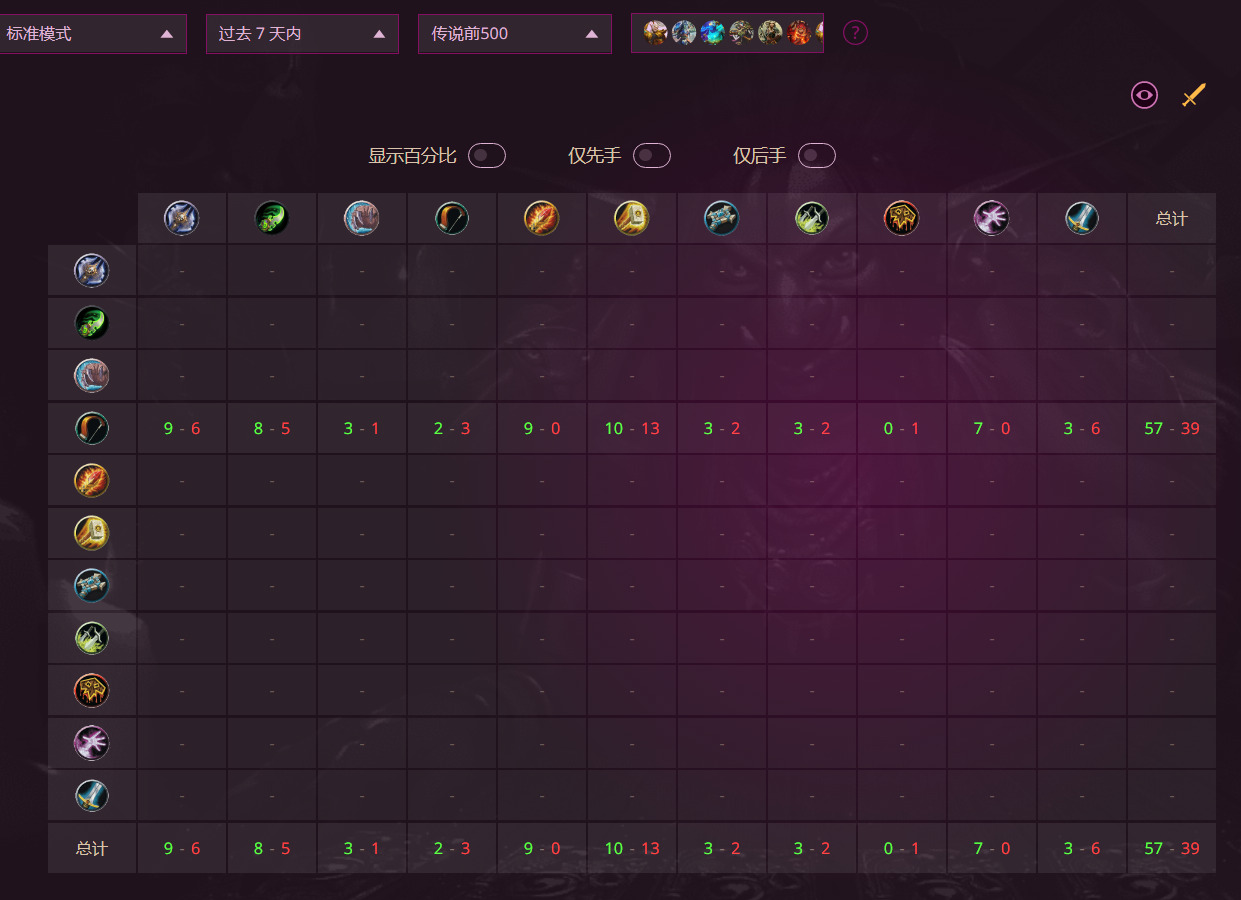Select the green Demon Hunter row icon
1241x900 pixels.
click(92, 323)
